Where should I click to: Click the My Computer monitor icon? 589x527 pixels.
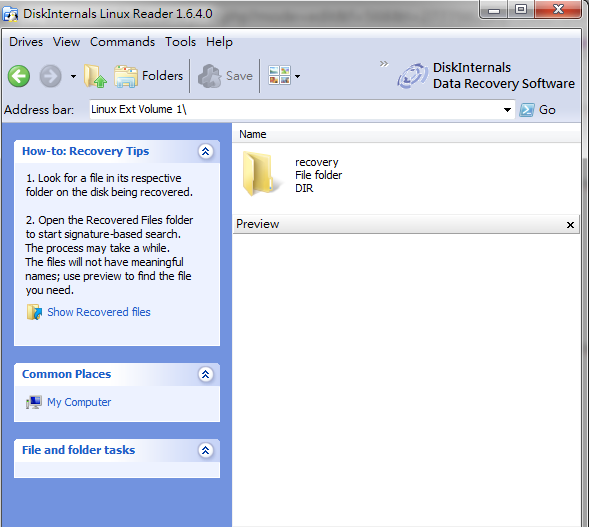click(x=34, y=402)
